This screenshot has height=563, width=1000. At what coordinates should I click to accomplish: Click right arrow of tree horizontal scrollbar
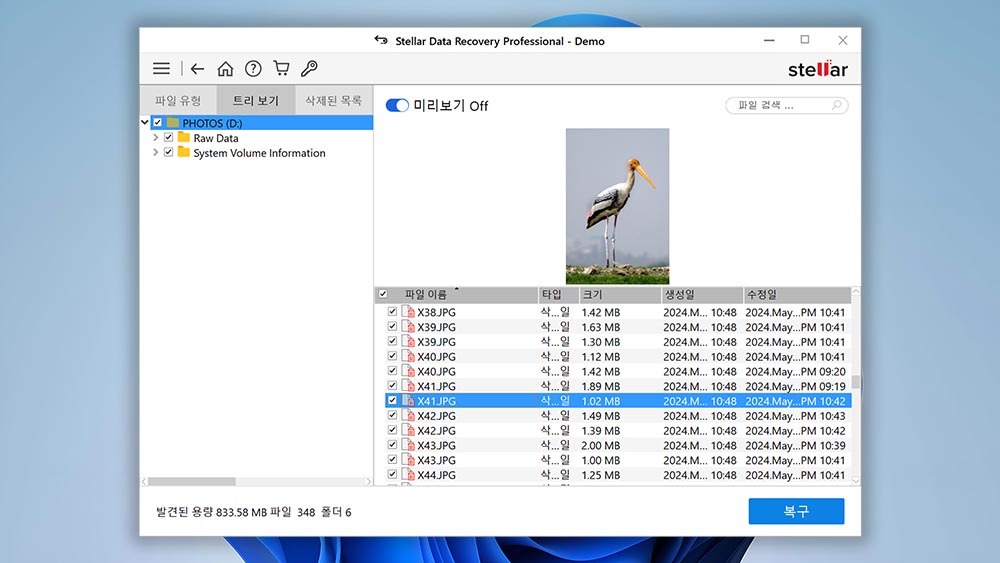pos(369,481)
